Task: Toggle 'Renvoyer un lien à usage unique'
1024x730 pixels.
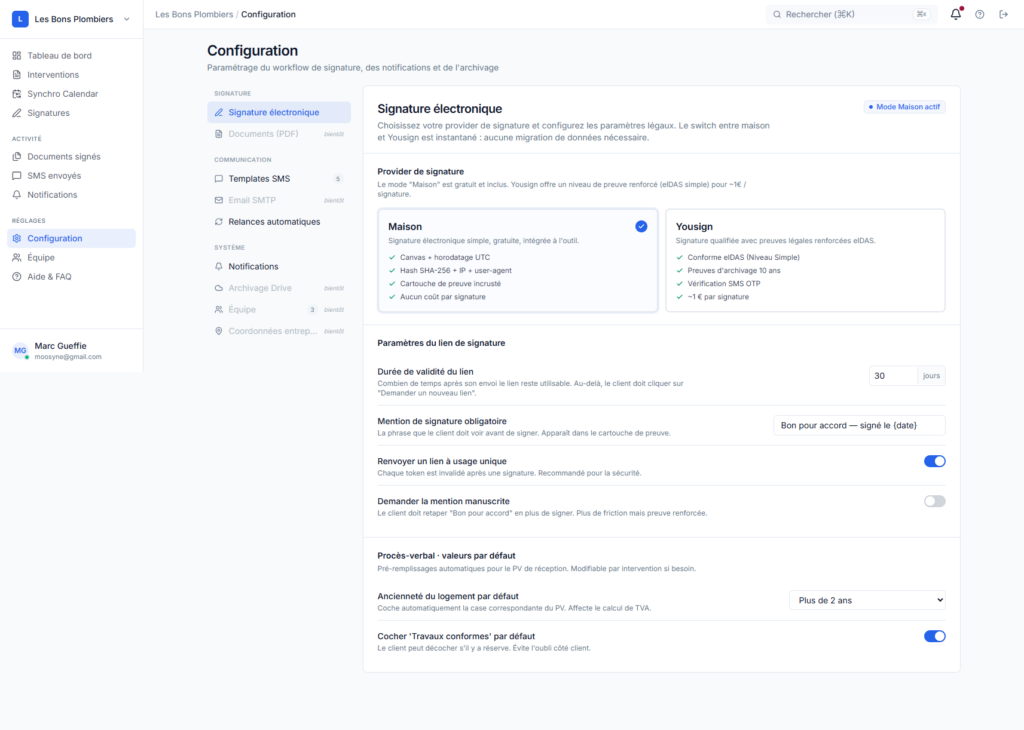Action: [935, 461]
